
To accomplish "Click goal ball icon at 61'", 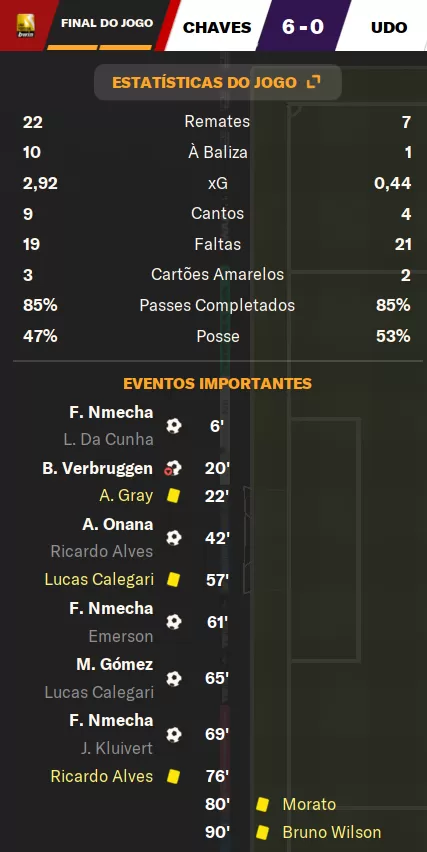I will (173, 622).
